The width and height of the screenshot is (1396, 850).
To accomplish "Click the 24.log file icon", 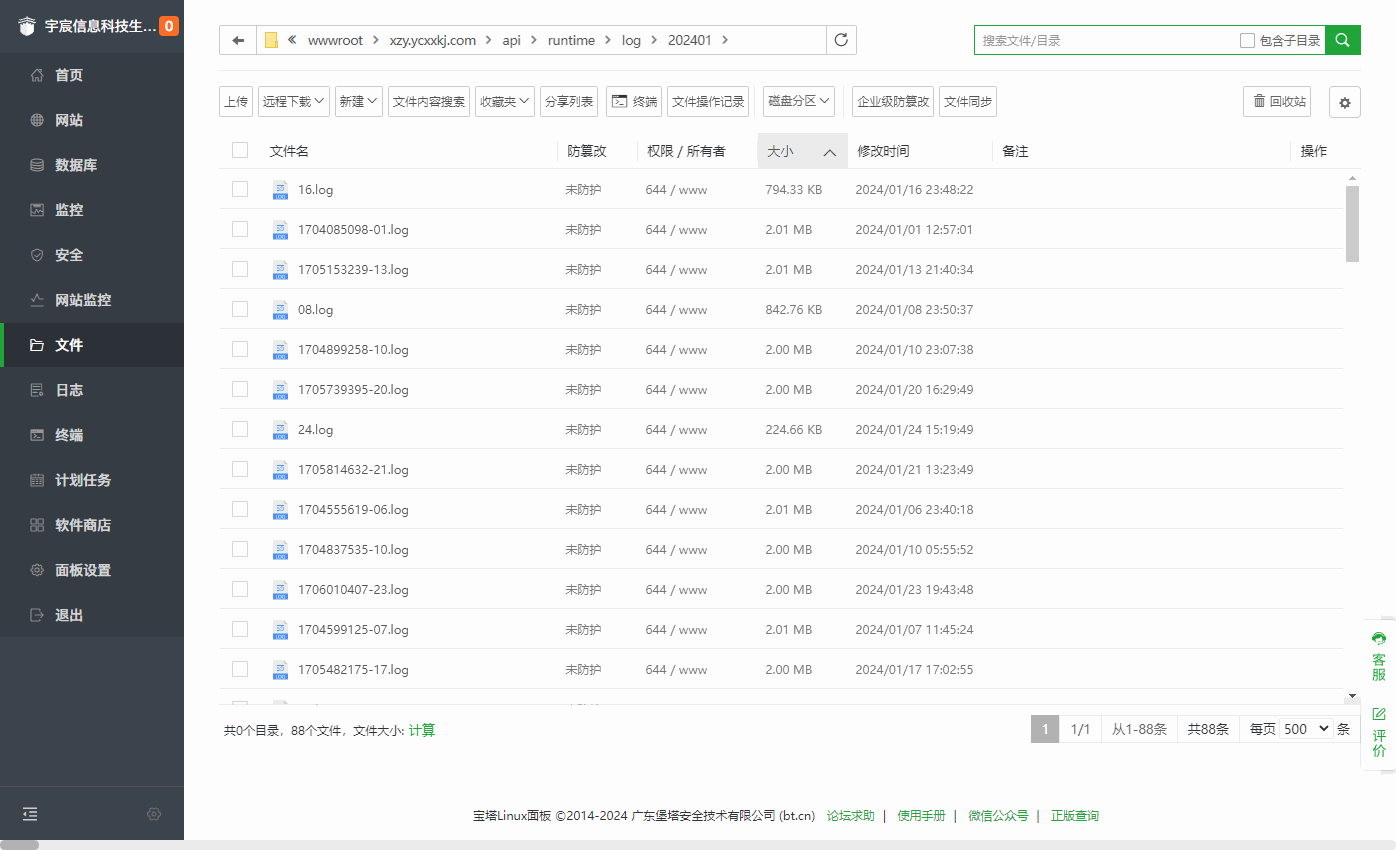I will 280,429.
